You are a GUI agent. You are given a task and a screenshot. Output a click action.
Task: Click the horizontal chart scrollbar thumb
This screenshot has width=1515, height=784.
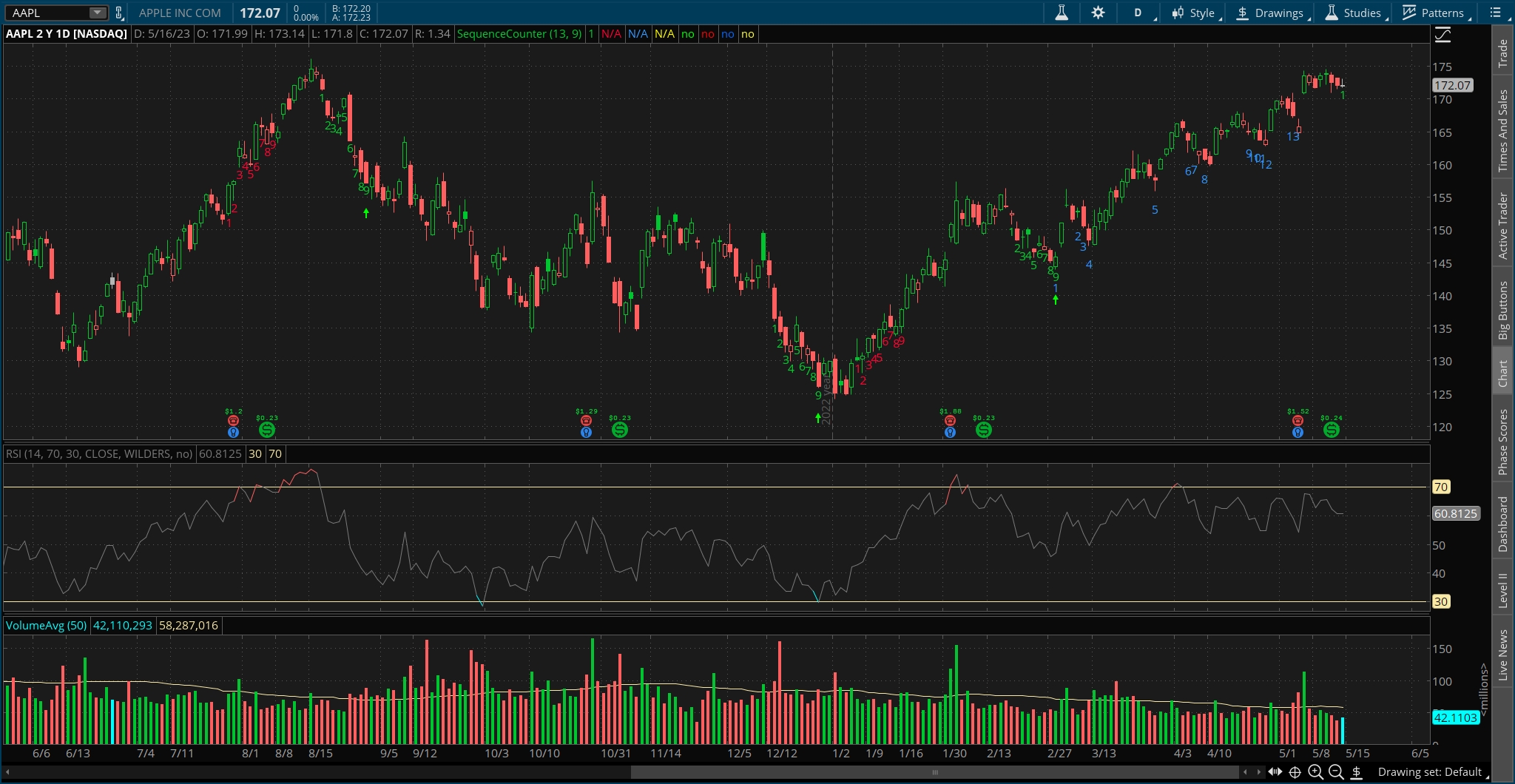pos(934,772)
